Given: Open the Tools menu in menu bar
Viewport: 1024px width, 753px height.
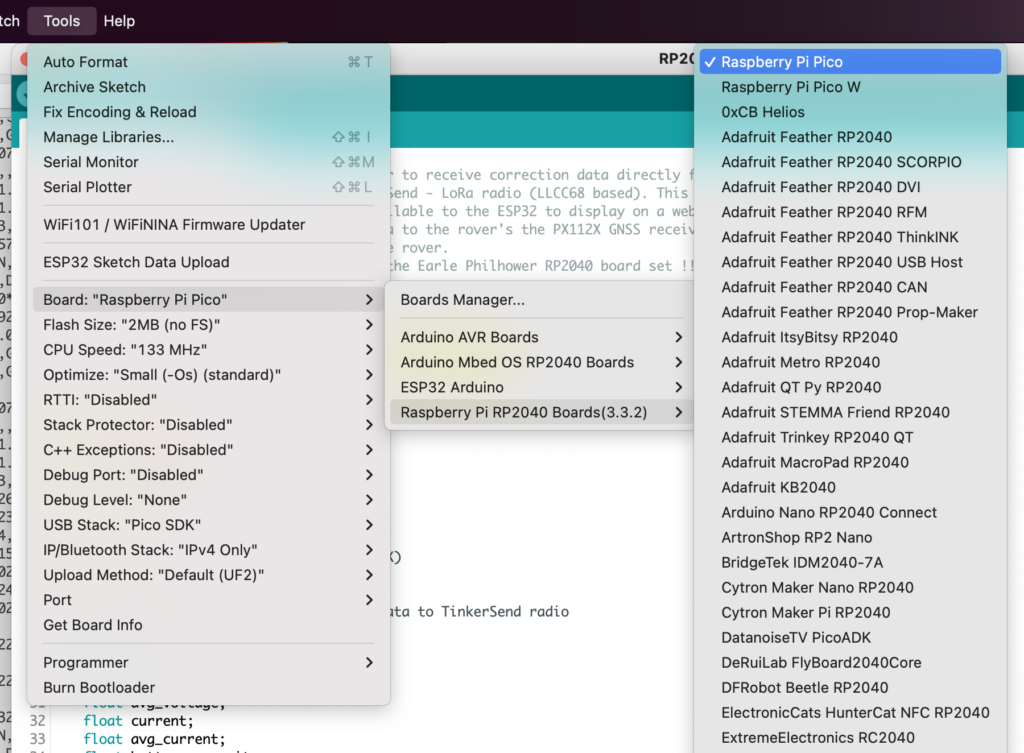Looking at the screenshot, I should pos(61,21).
